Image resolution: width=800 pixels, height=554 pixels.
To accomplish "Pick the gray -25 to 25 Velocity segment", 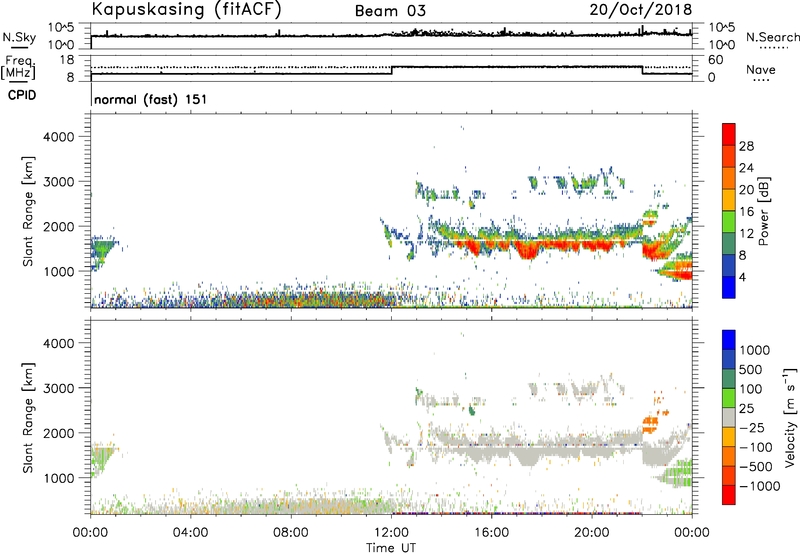I will (x=729, y=417).
